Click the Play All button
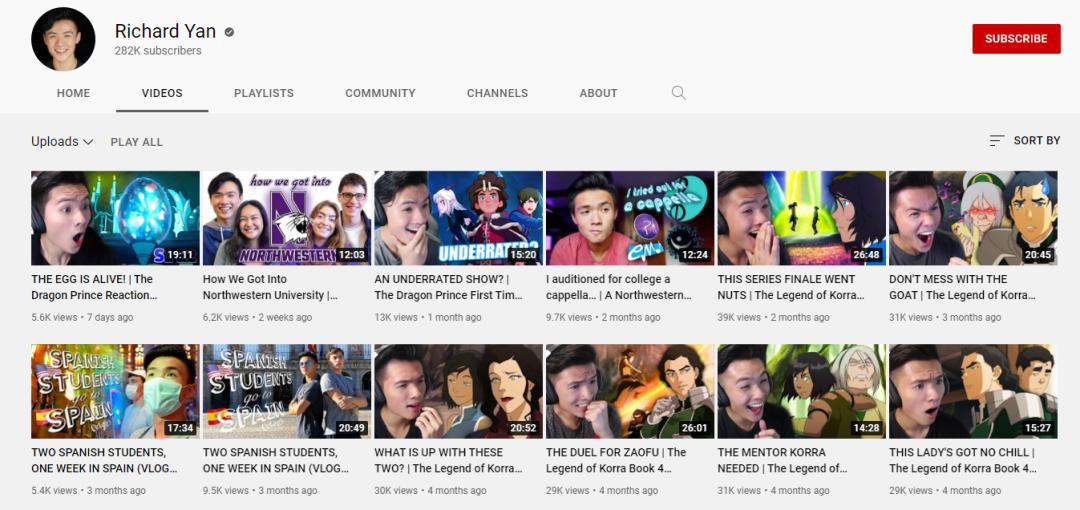 coord(136,142)
